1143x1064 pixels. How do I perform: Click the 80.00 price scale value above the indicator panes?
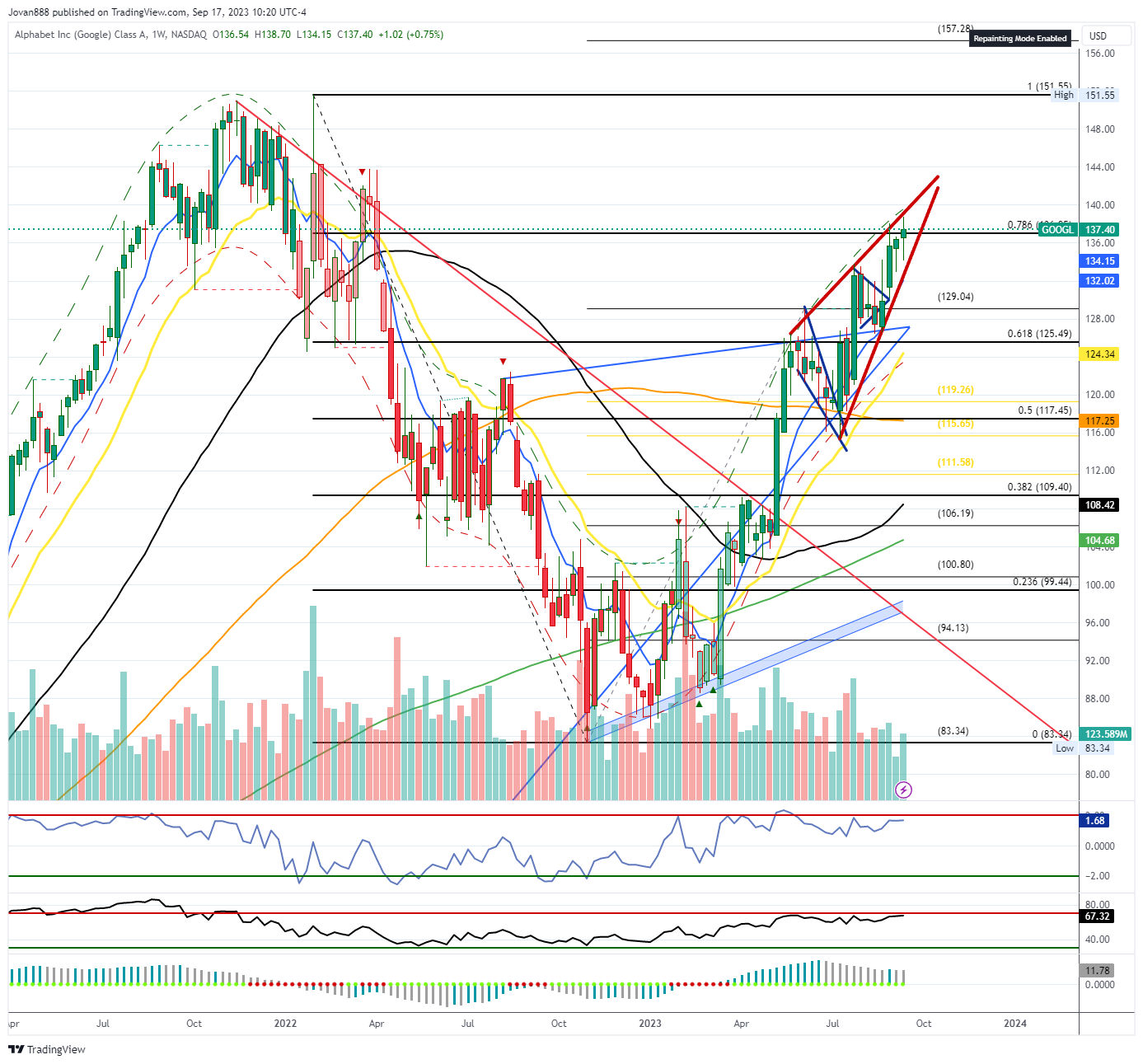tap(1097, 775)
